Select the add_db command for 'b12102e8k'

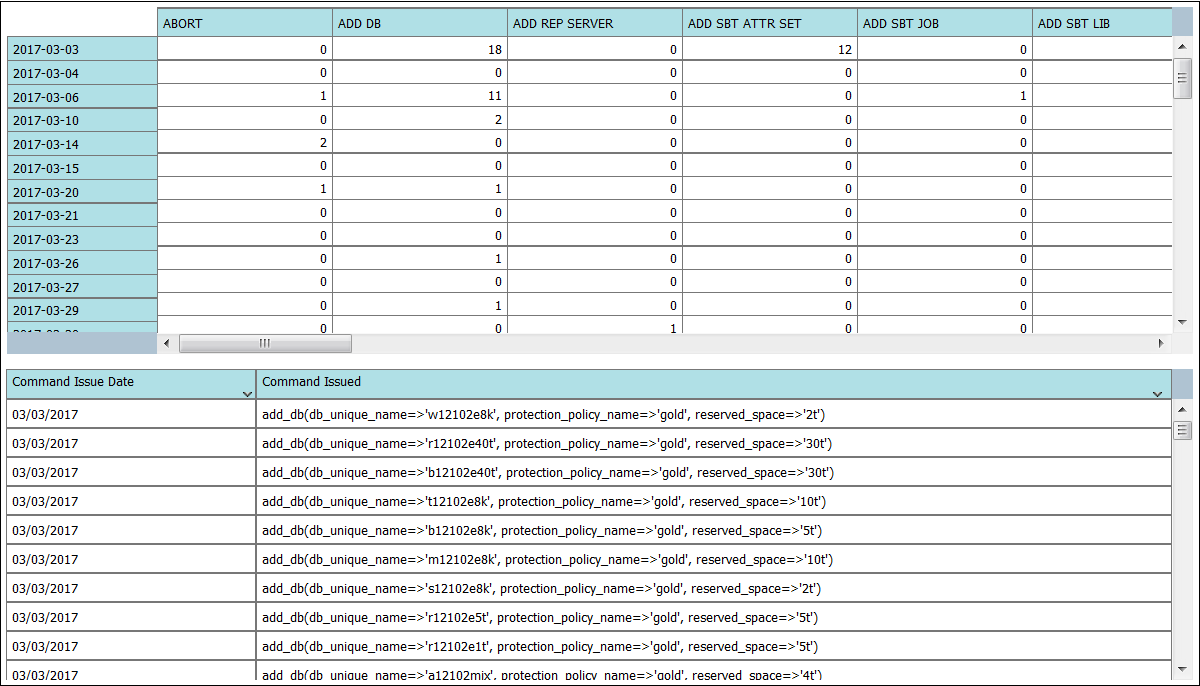pyautogui.click(x=714, y=530)
